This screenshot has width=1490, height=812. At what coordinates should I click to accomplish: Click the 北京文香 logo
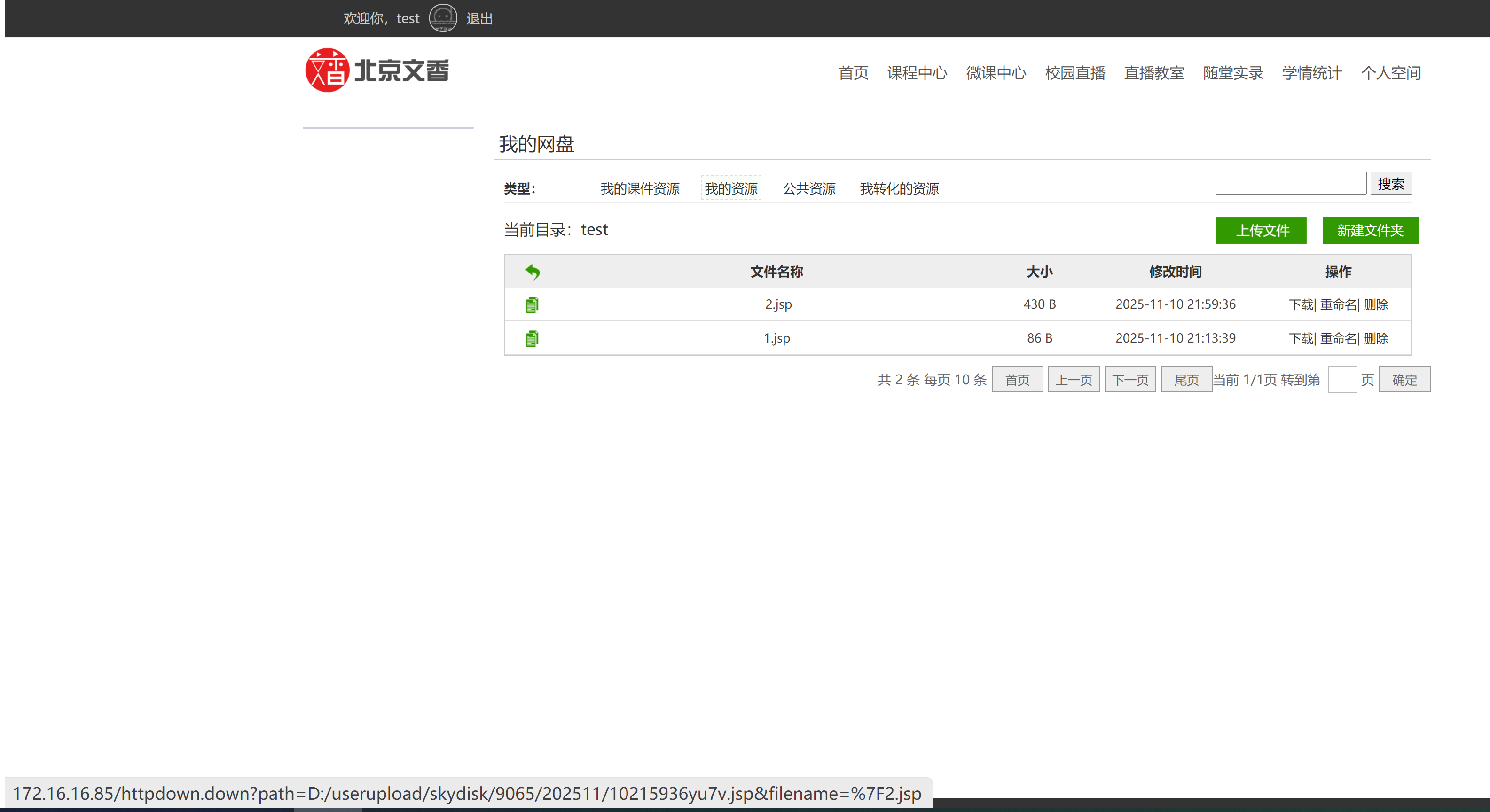[376, 70]
